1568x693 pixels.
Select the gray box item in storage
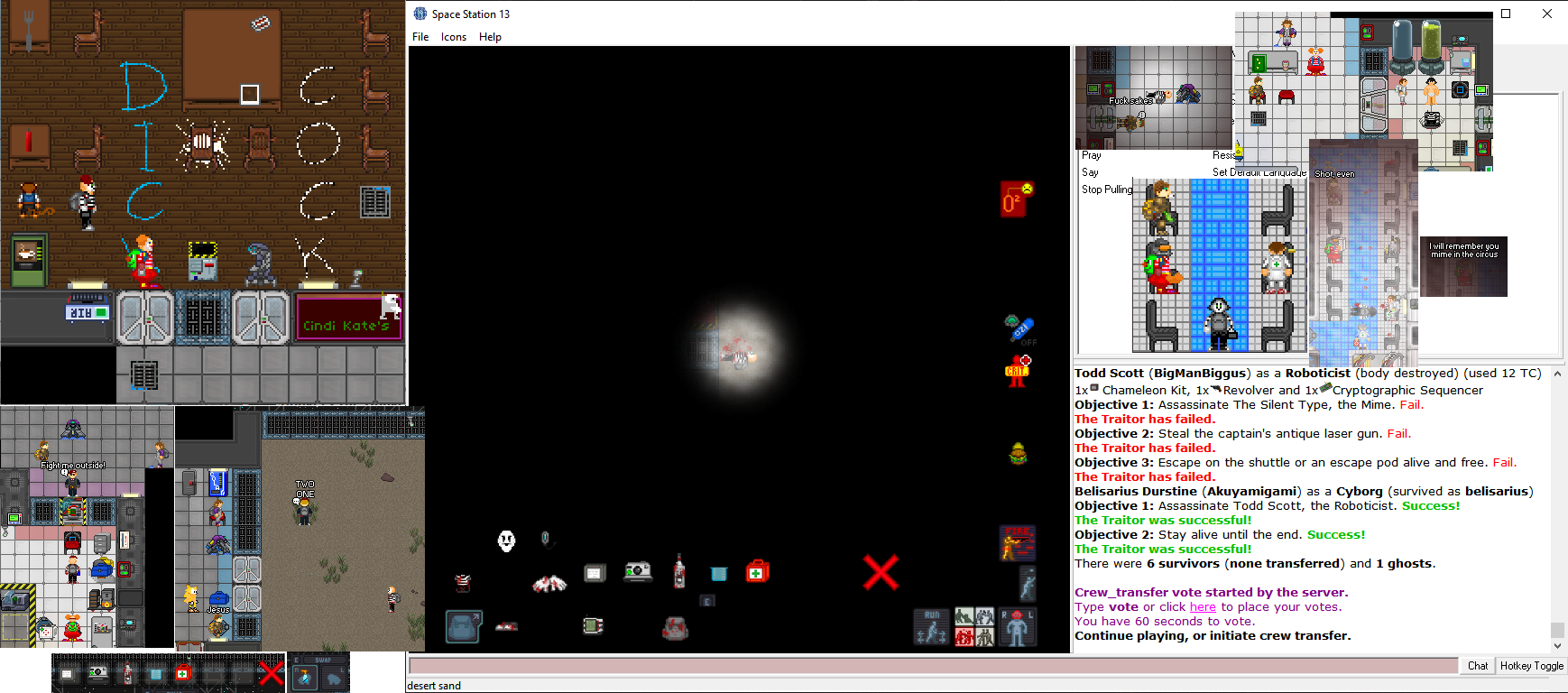pos(595,573)
